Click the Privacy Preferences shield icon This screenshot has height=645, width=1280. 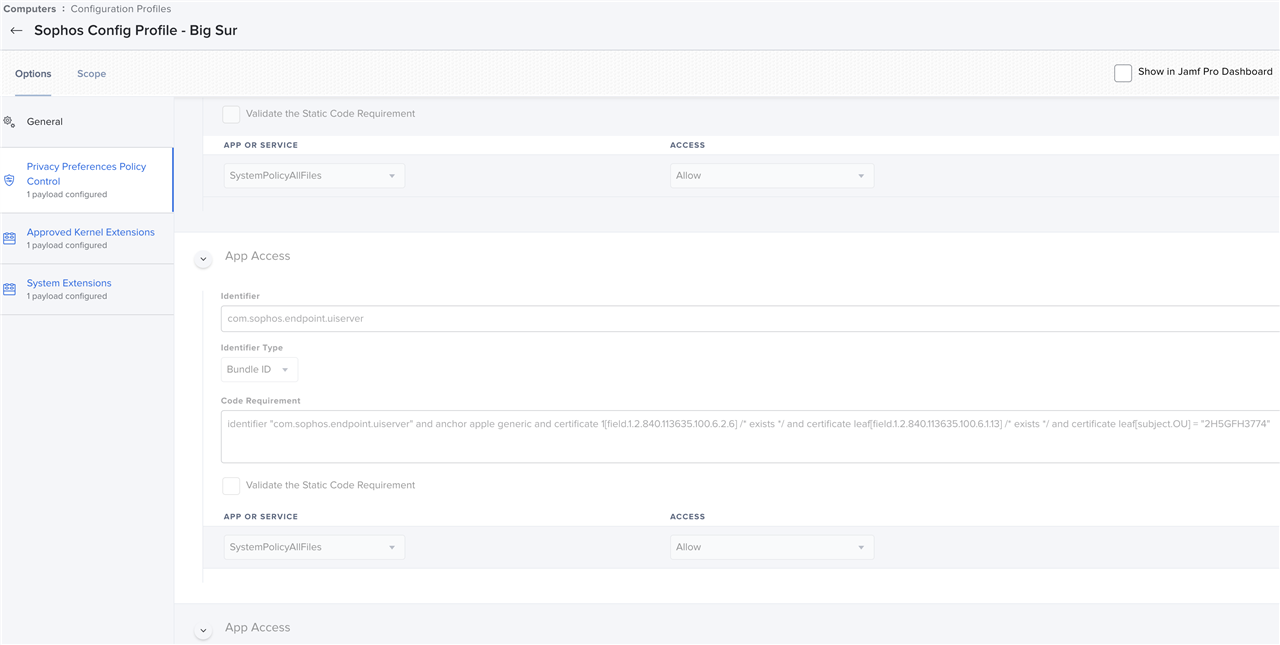point(9,180)
